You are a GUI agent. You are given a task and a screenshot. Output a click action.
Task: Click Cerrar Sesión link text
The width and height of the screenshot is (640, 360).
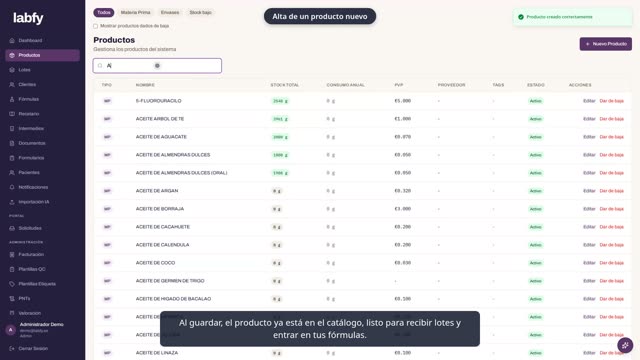33,349
